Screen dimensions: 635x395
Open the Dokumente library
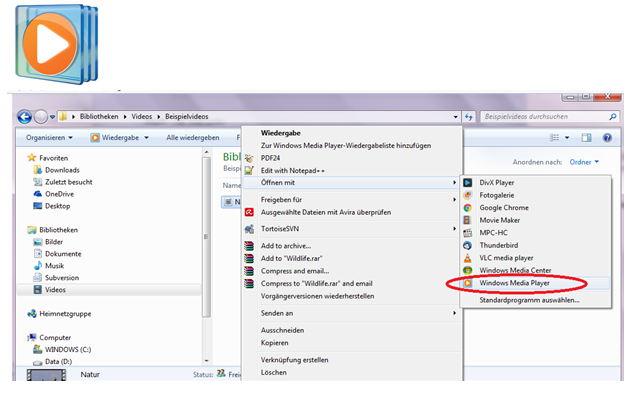[x=63, y=254]
